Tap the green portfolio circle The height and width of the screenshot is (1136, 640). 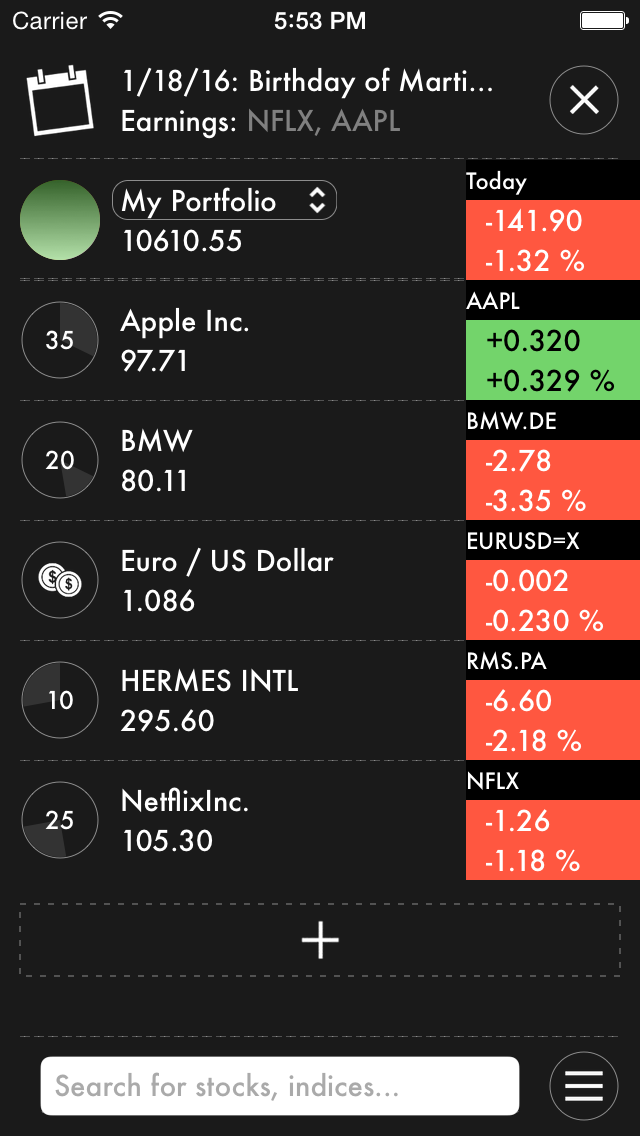tap(60, 220)
